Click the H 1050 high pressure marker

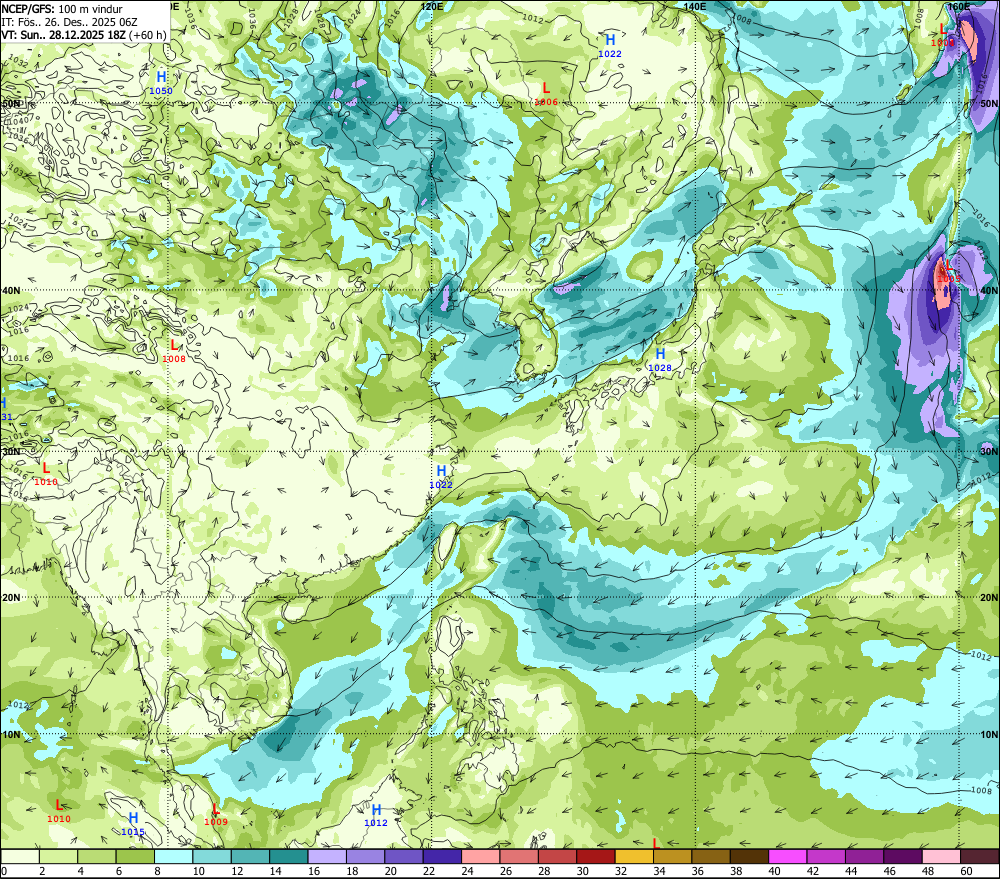161,83
